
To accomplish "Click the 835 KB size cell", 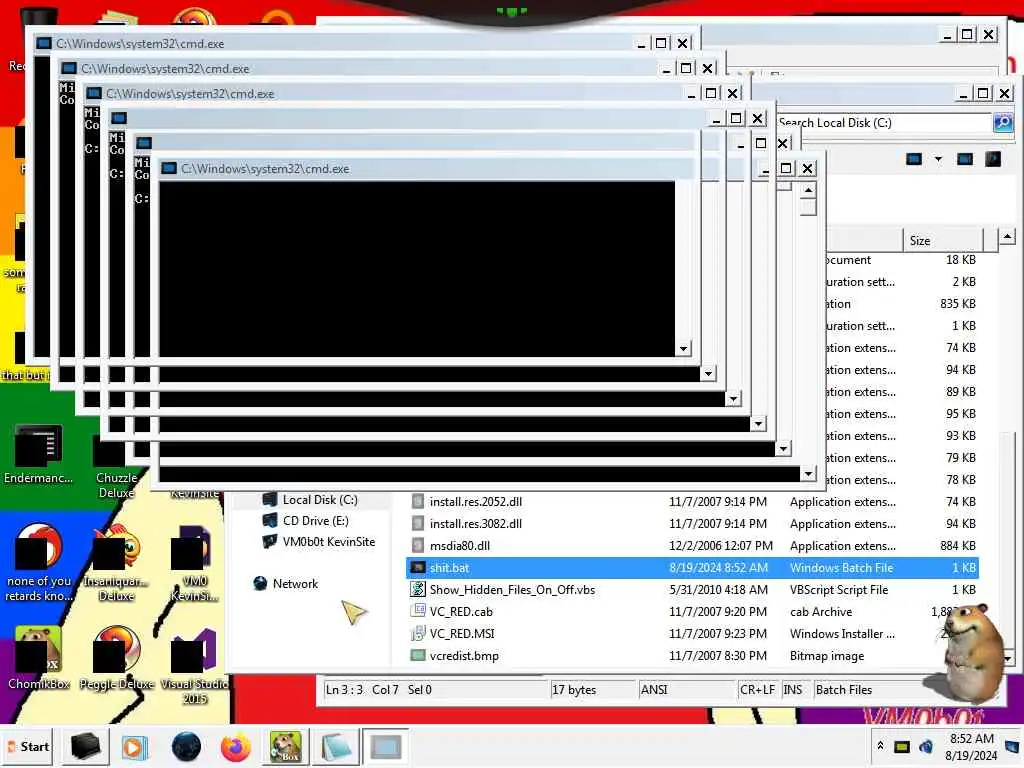I will [x=957, y=304].
